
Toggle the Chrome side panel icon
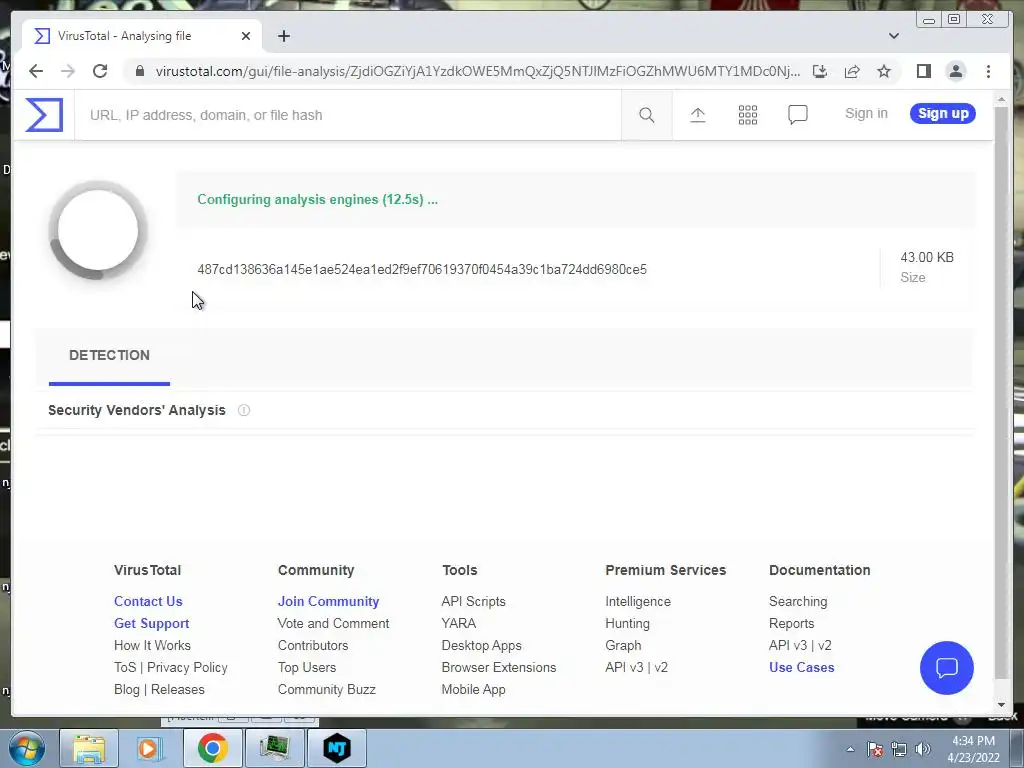coord(923,71)
